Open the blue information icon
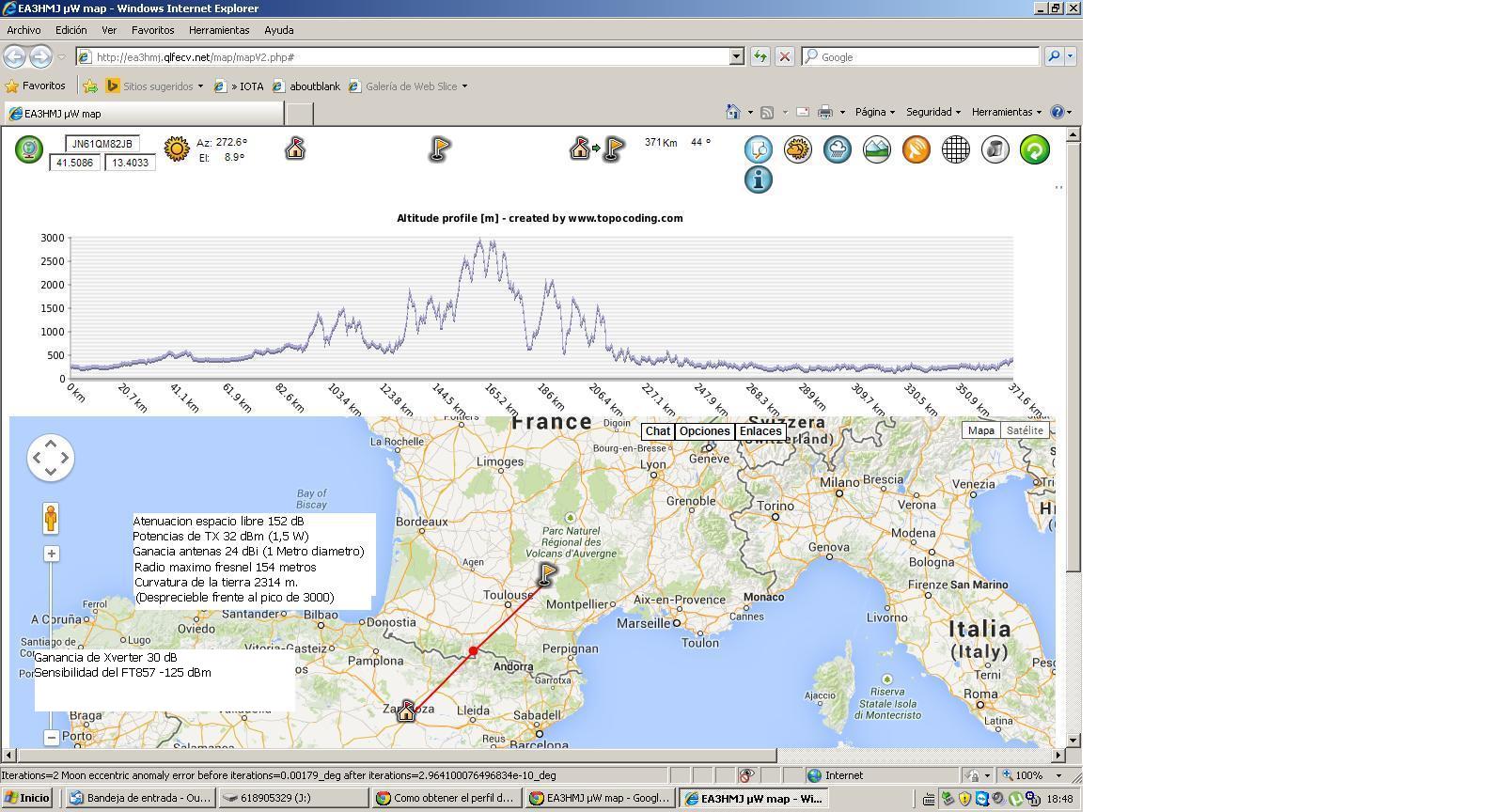Image resolution: width=1504 pixels, height=812 pixels. 758,180
